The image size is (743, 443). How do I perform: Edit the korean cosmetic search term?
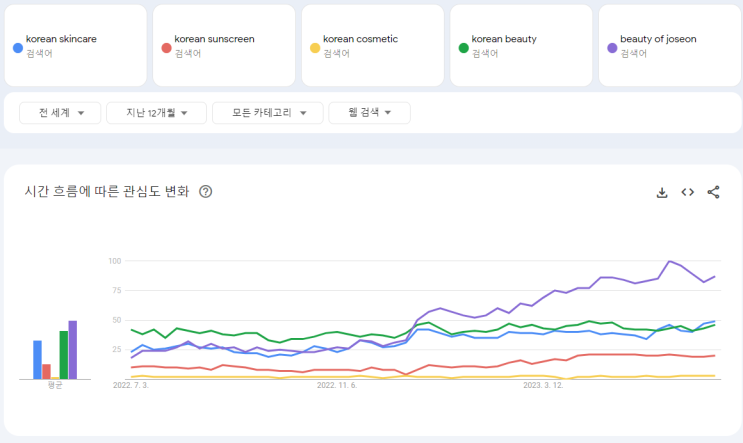(x=360, y=40)
